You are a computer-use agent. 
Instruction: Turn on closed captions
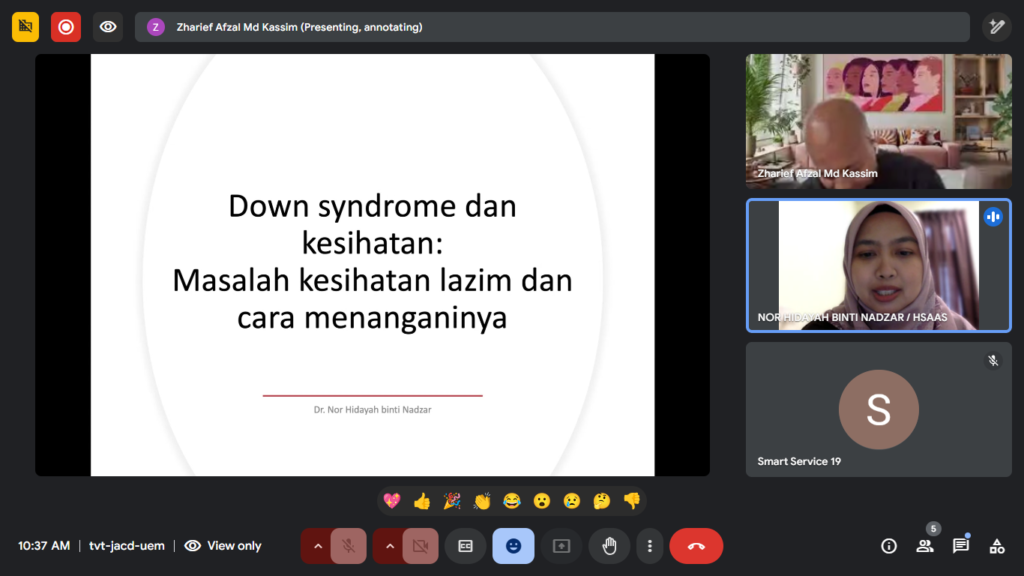coord(465,546)
